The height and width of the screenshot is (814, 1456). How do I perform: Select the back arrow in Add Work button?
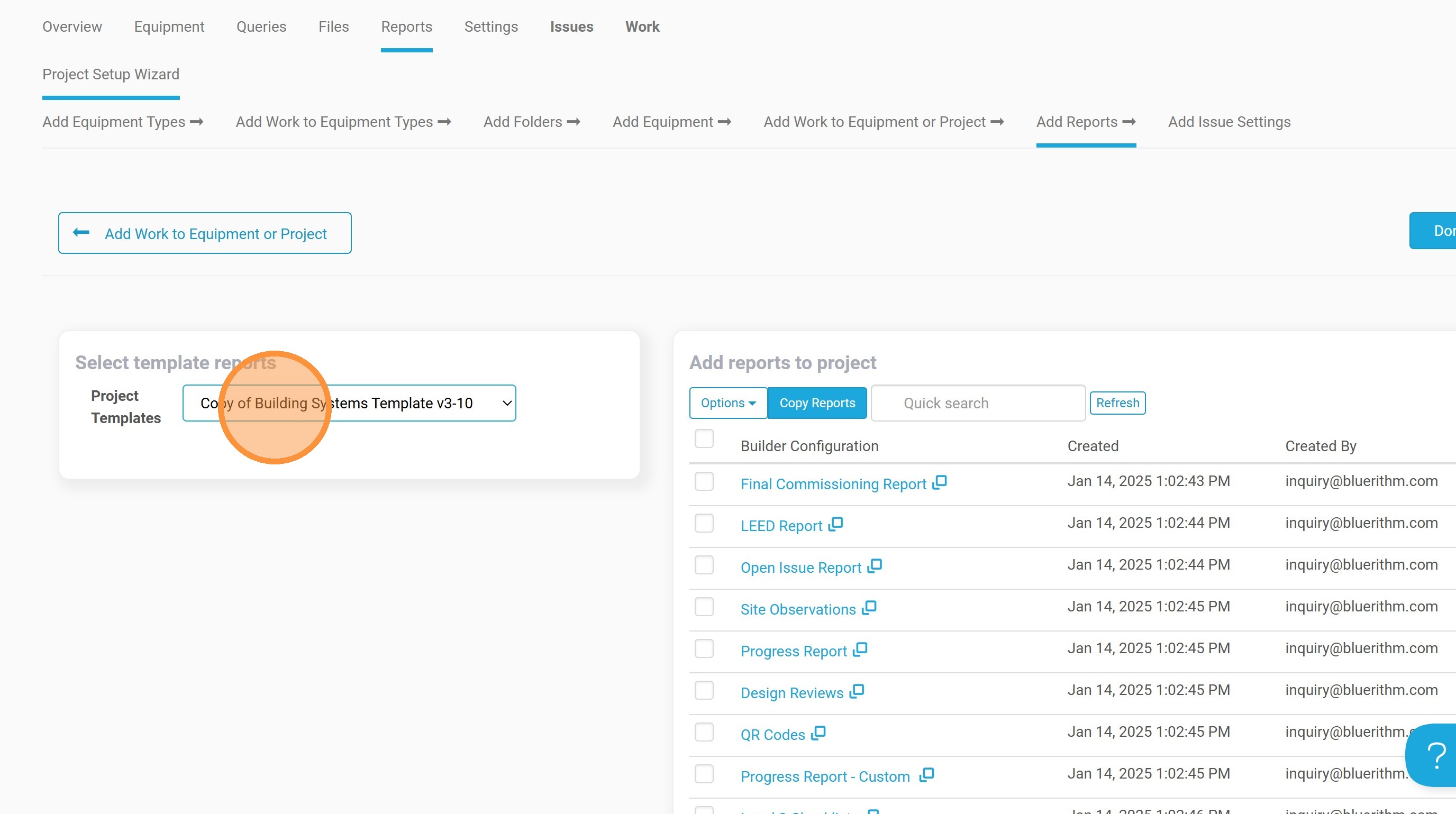point(81,233)
